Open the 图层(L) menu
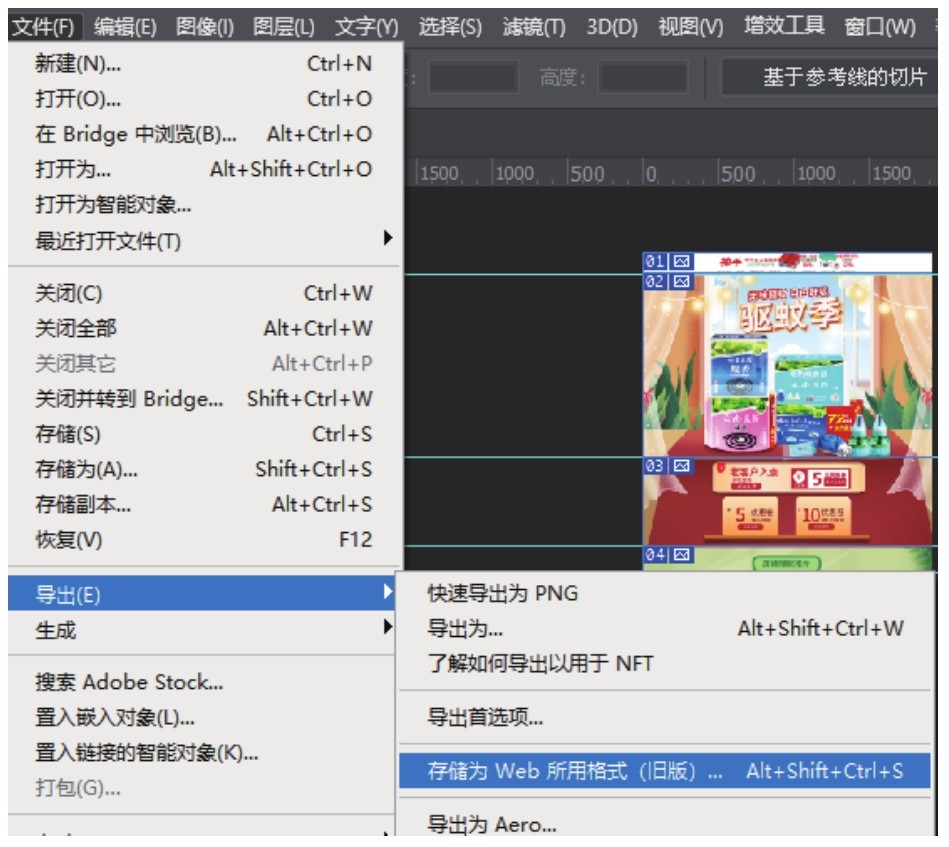 click(x=284, y=27)
